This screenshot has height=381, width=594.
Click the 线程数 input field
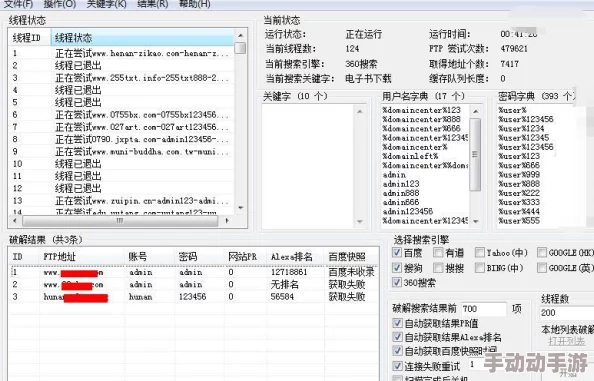(566, 313)
